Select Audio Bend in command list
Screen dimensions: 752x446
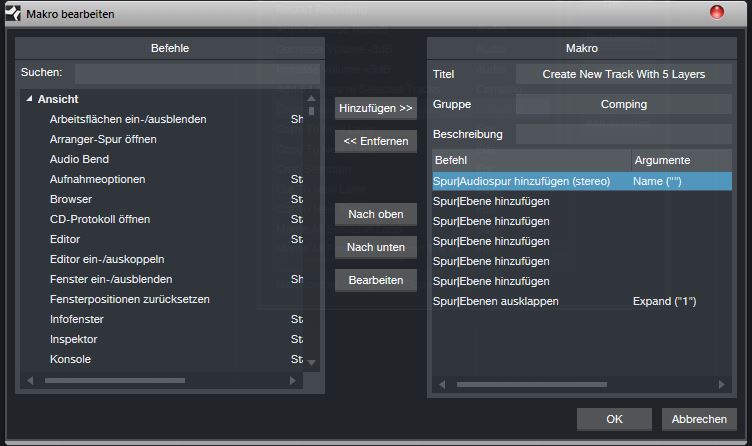pos(80,159)
